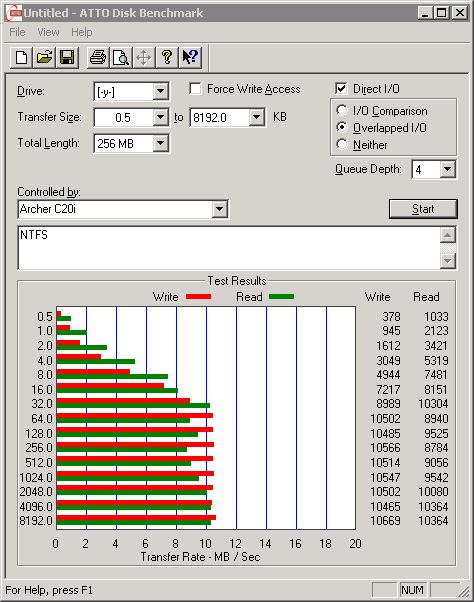This screenshot has width=474, height=602.
Task: Open the Controlled by Archer C20i dropdown
Action: click(219, 209)
